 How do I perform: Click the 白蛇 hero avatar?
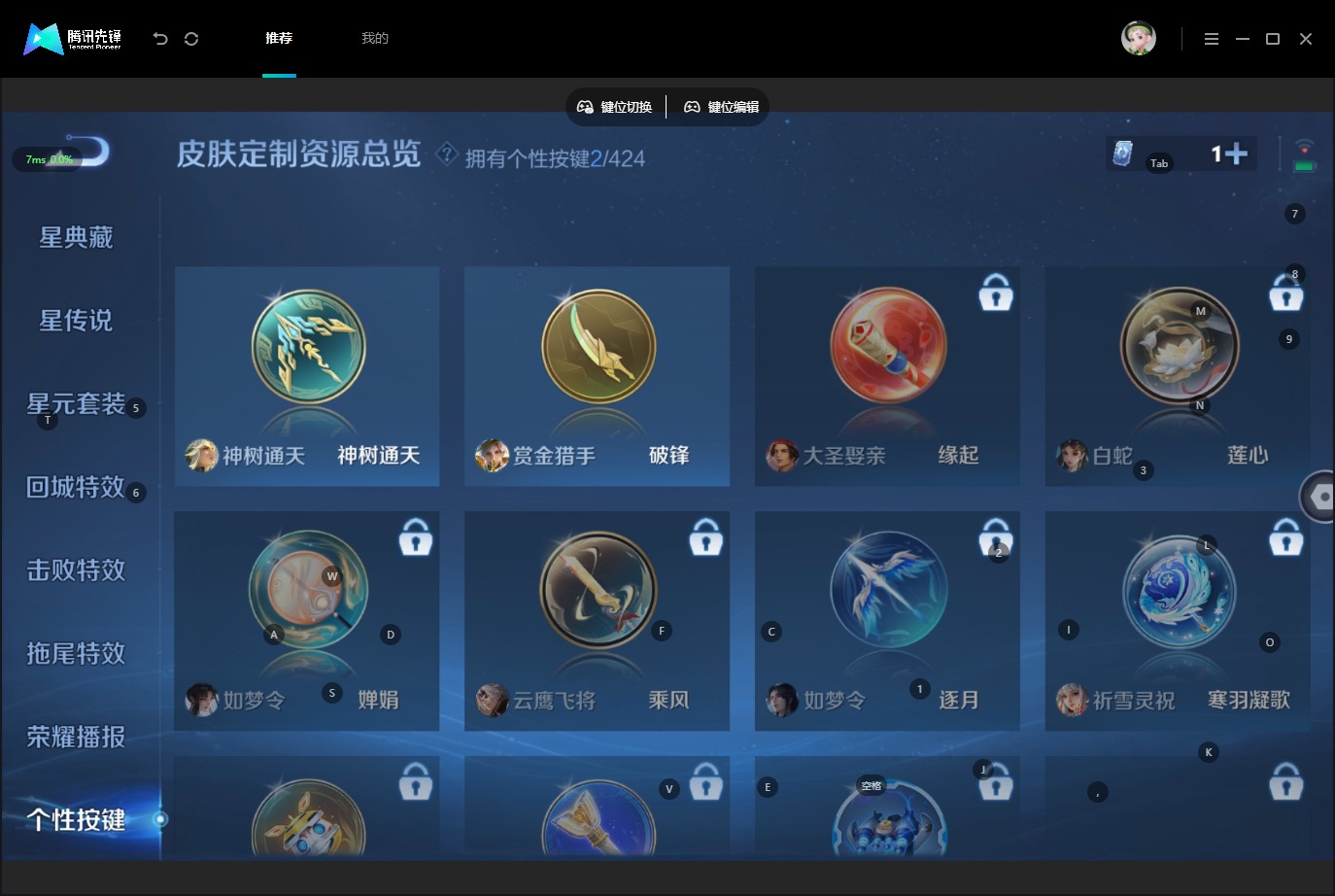pyautogui.click(x=1072, y=455)
